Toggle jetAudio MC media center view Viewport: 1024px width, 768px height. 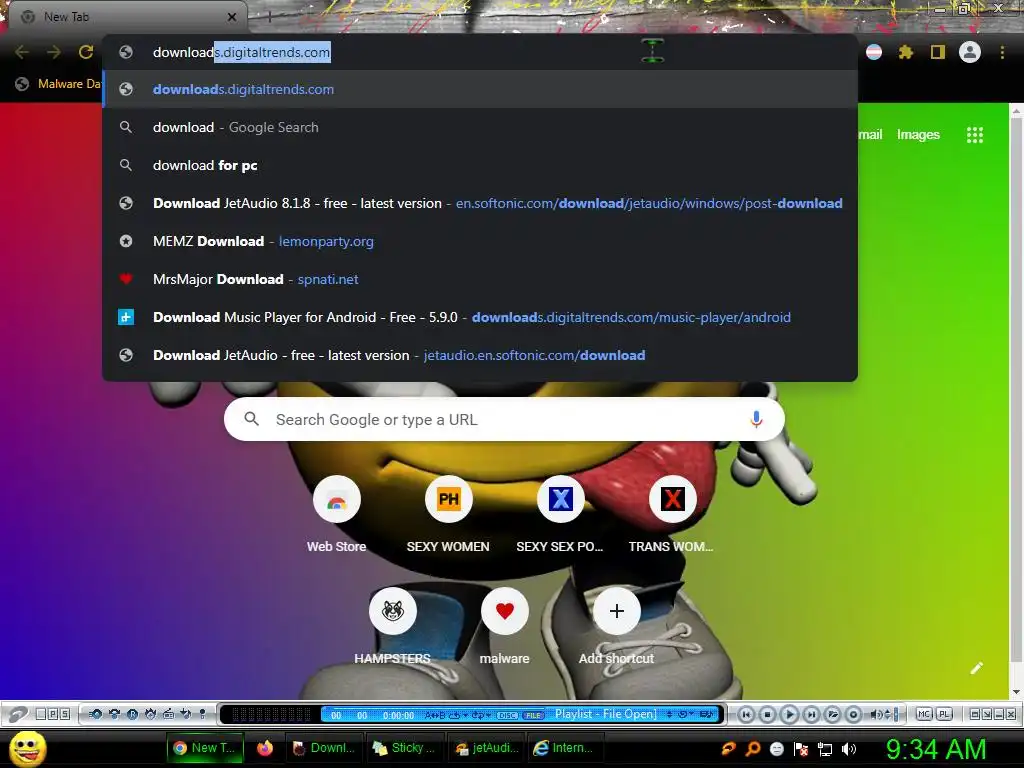pyautogui.click(x=923, y=714)
